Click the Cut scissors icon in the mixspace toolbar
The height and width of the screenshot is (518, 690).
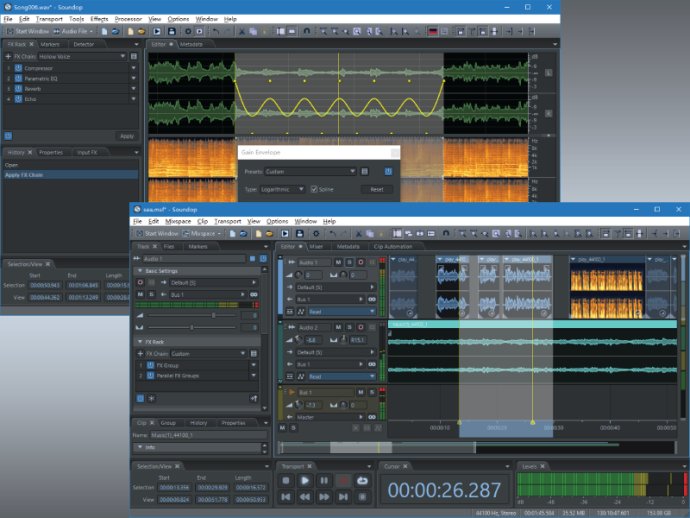(x=359, y=234)
